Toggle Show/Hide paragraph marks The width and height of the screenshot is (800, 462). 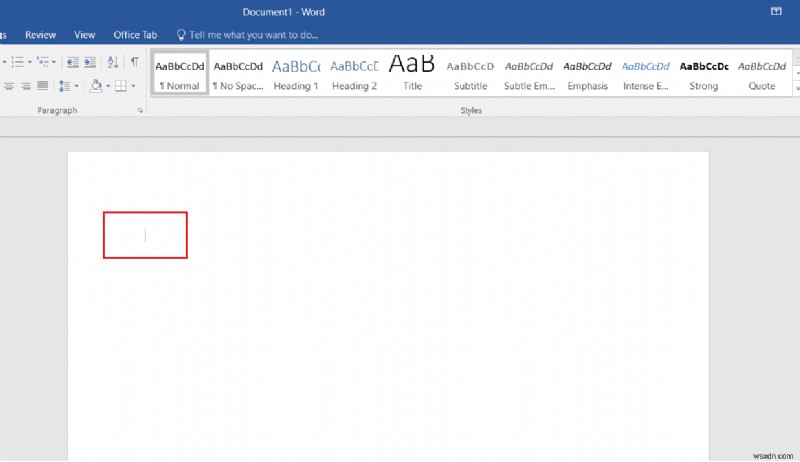point(134,62)
